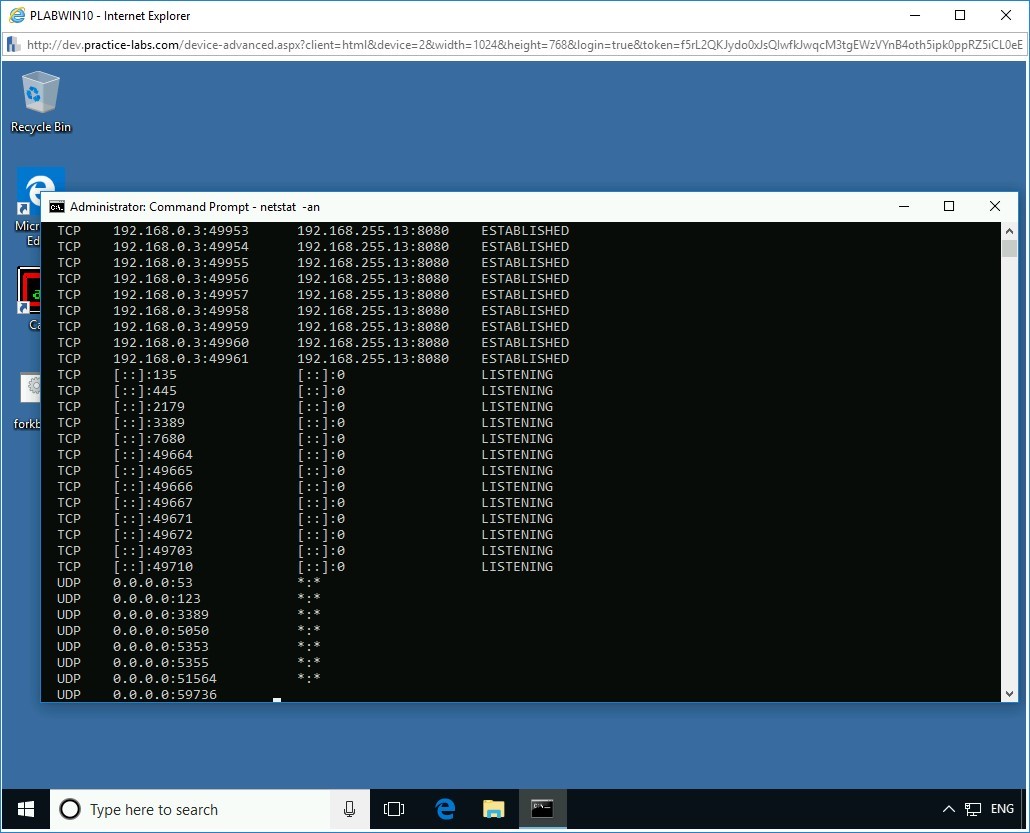This screenshot has width=1030, height=833.
Task: Click the Command Prompt title bar icon
Action: (x=57, y=206)
